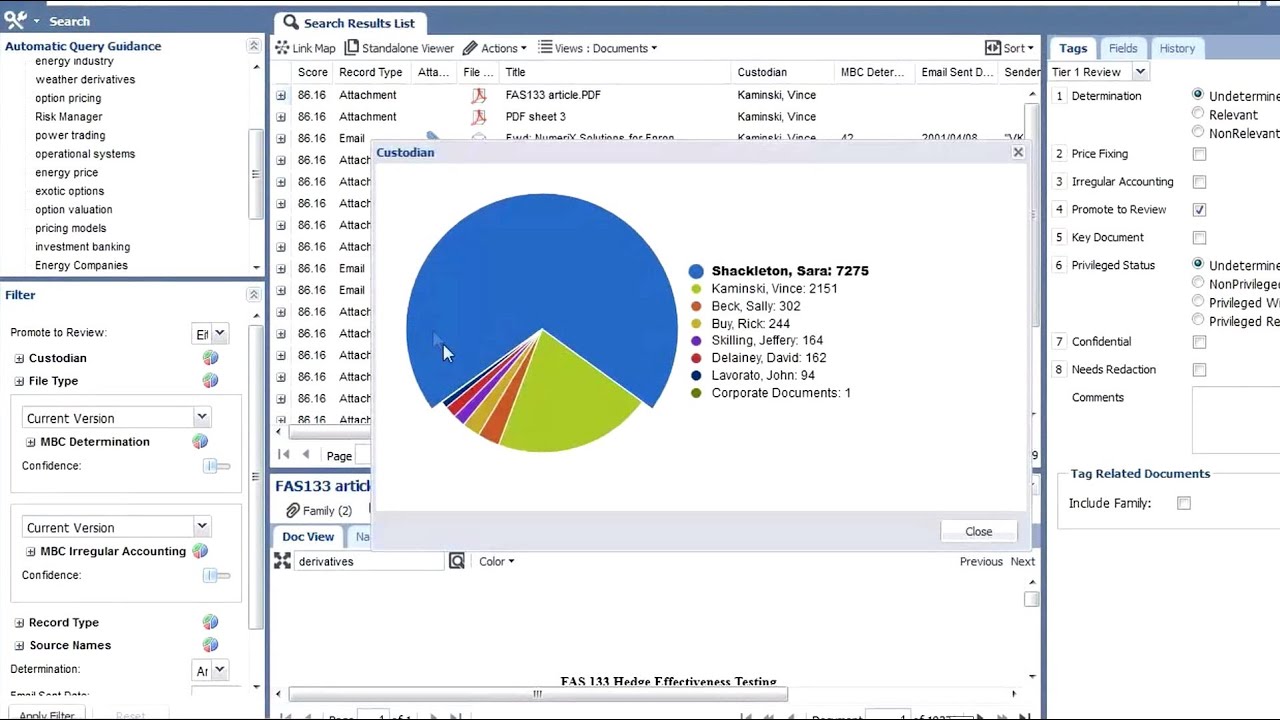The width and height of the screenshot is (1280, 720).
Task: Open the Tier 1 Review dropdown
Action: 1139,72
